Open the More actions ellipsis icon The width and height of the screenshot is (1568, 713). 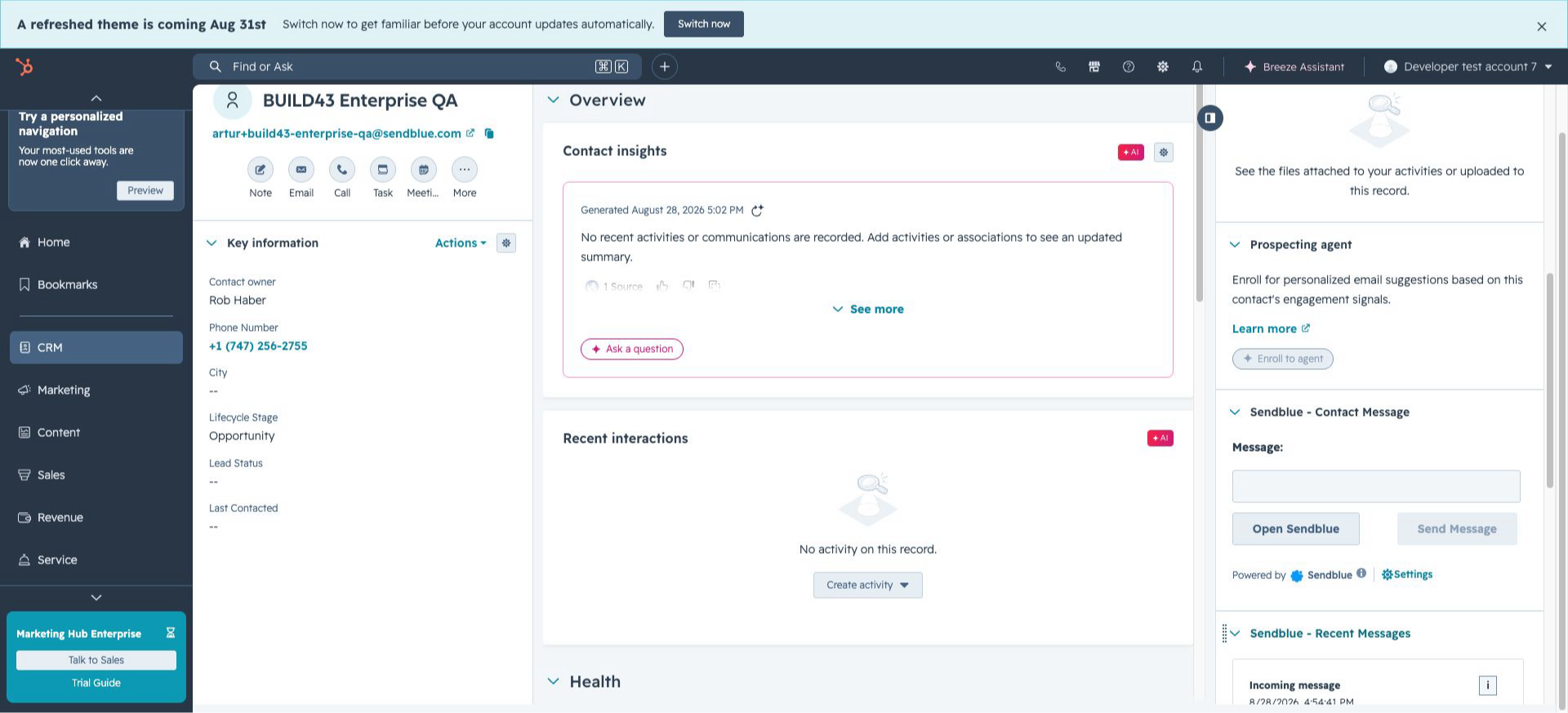point(465,170)
